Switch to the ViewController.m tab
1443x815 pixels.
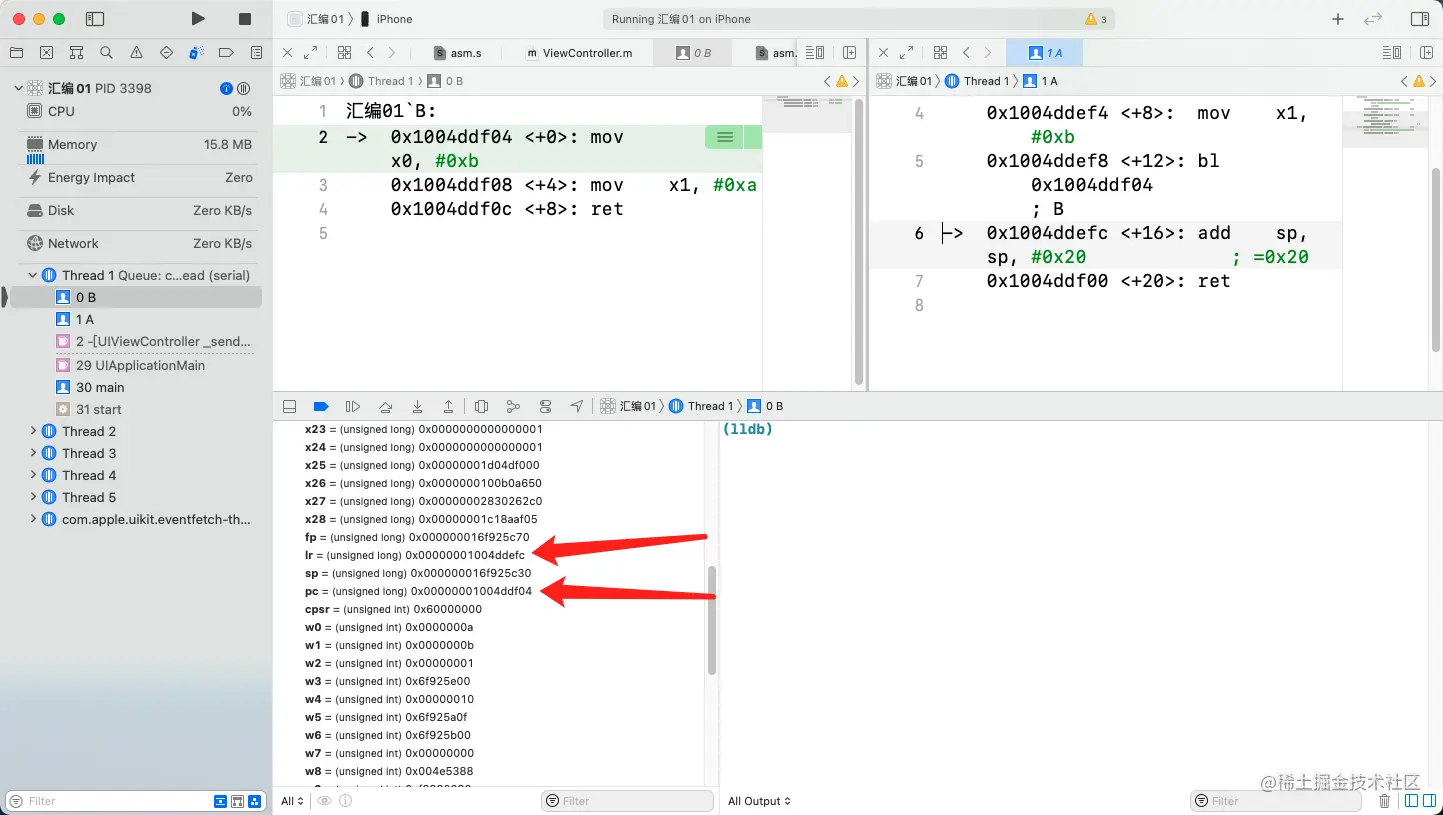[580, 53]
